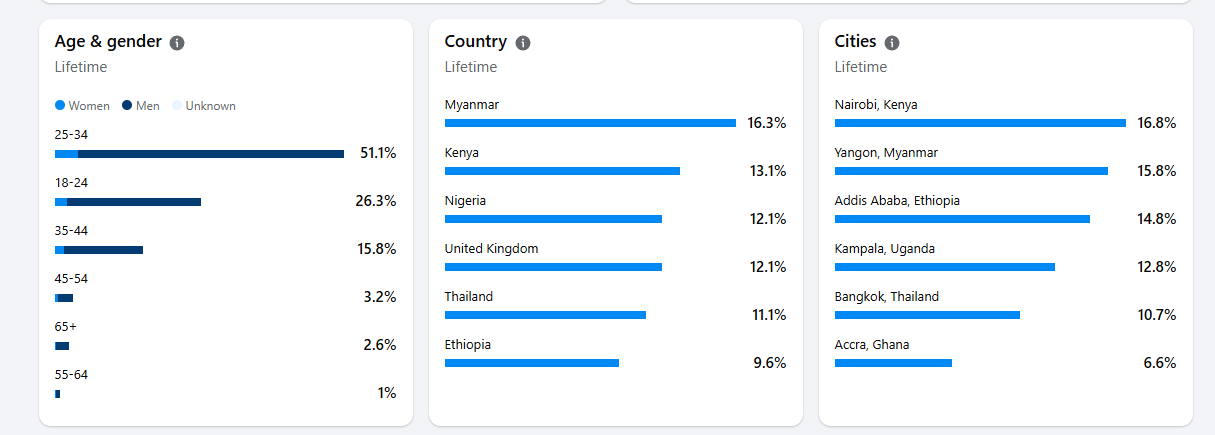Click the Accra, Ghana bar

click(893, 363)
